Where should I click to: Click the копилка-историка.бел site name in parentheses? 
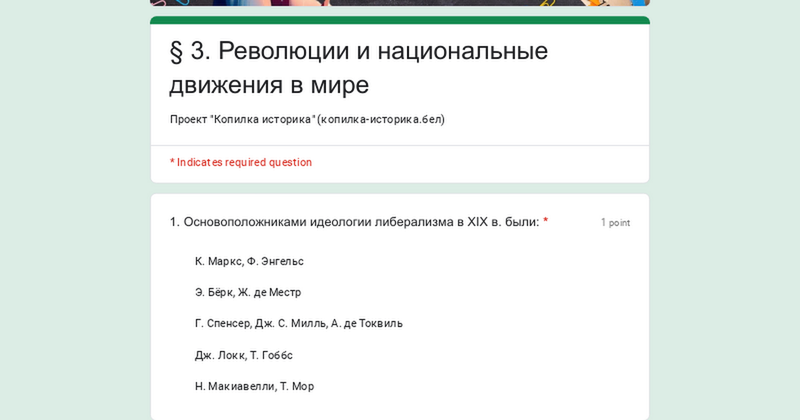point(380,119)
